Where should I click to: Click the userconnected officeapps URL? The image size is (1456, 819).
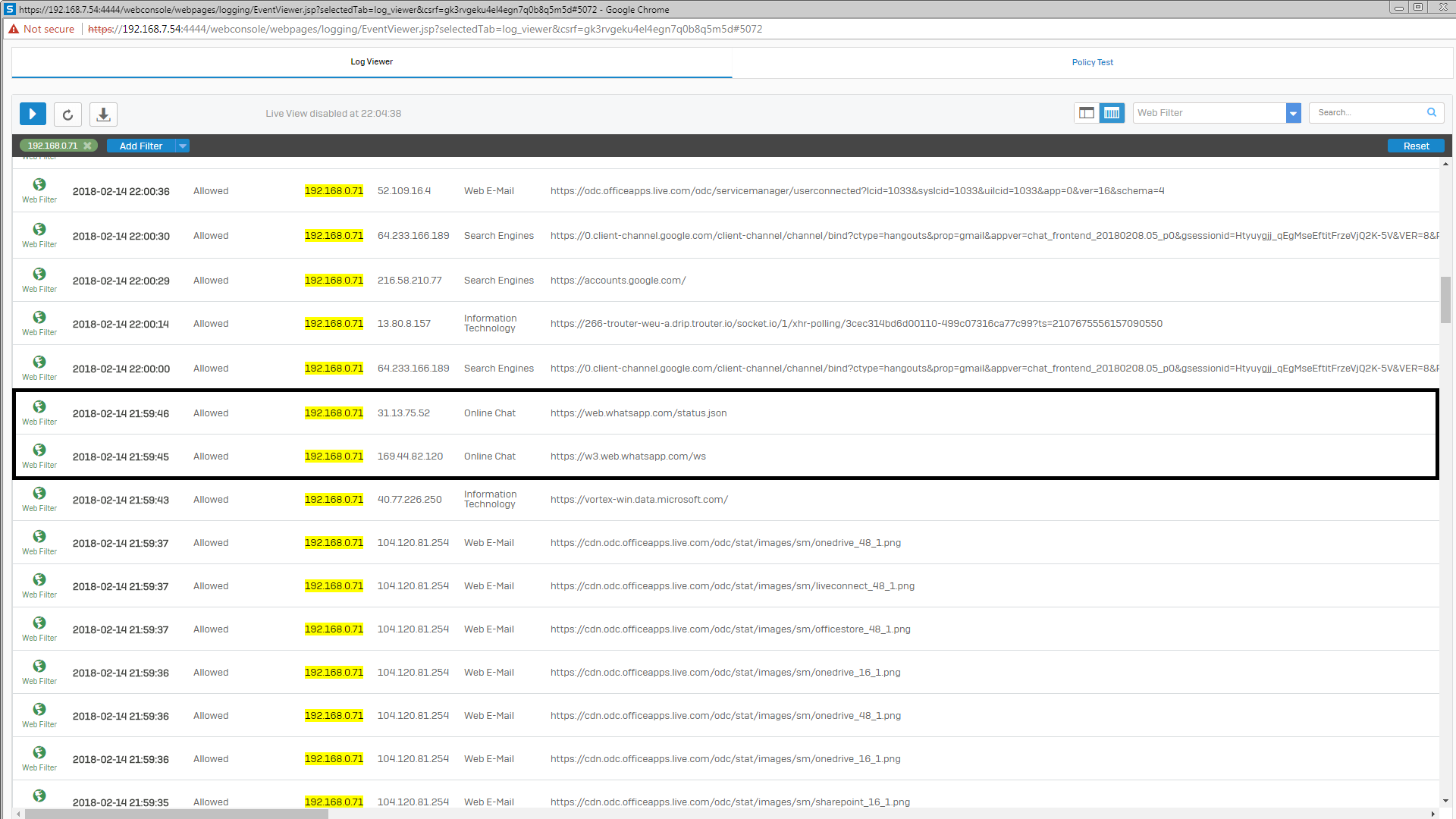coord(858,191)
